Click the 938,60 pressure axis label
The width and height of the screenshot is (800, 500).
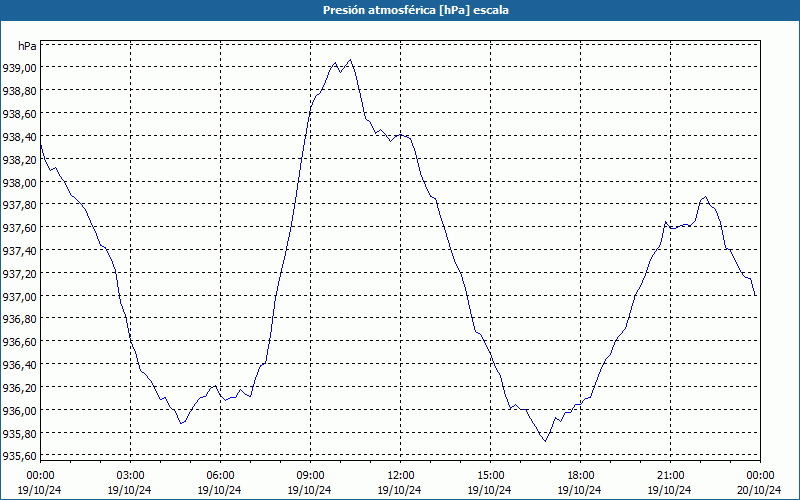coord(19,113)
